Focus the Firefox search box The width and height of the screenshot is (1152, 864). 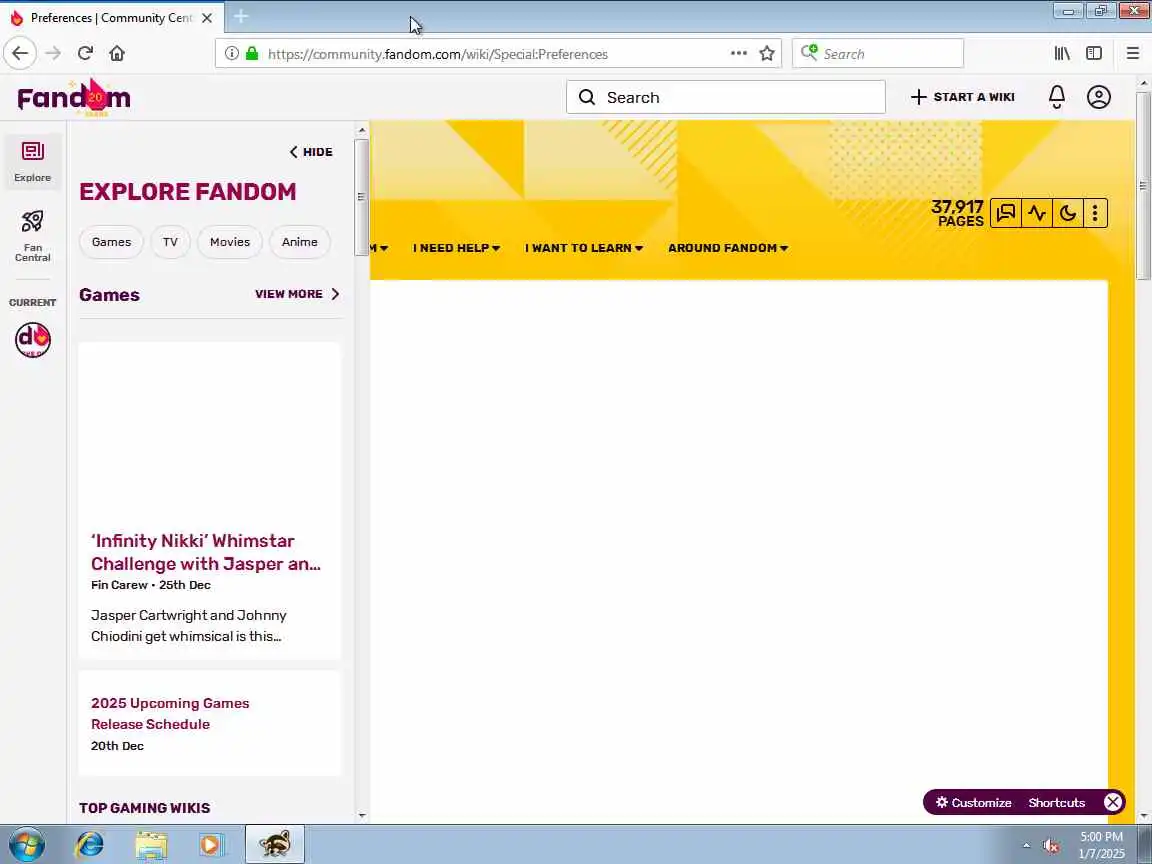(x=878, y=53)
